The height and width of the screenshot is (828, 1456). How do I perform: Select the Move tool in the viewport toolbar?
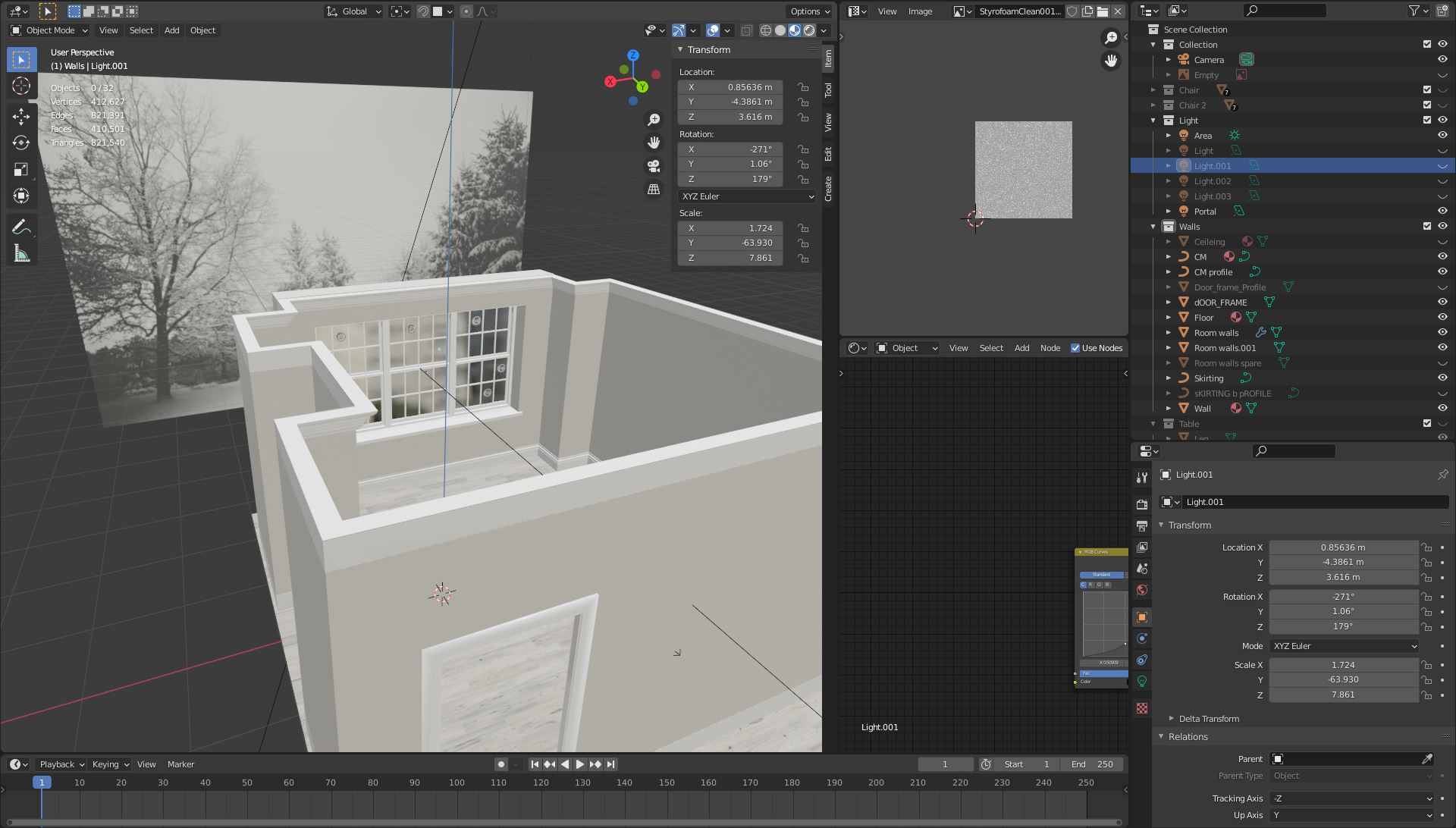(21, 115)
